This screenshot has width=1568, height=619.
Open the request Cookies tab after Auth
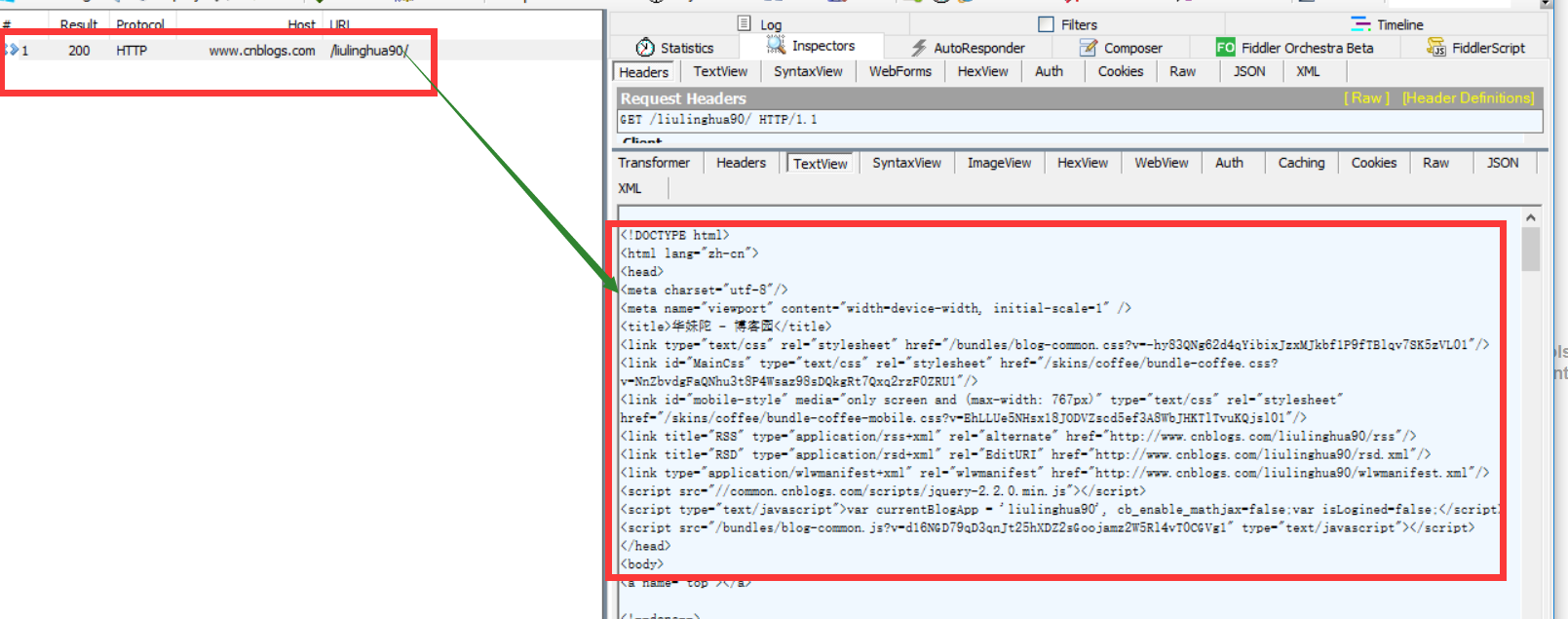[1121, 71]
